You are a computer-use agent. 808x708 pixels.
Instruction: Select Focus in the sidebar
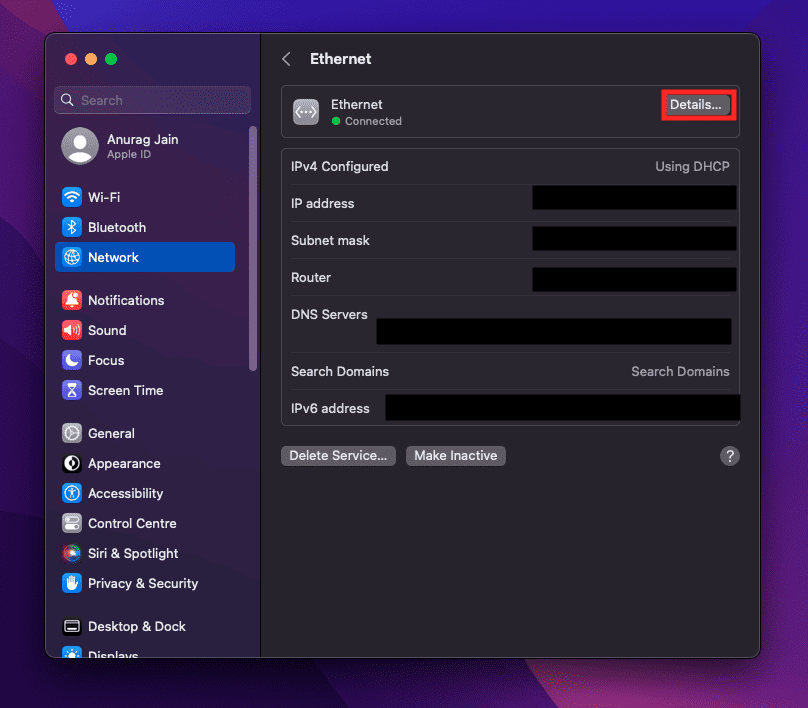click(145, 360)
